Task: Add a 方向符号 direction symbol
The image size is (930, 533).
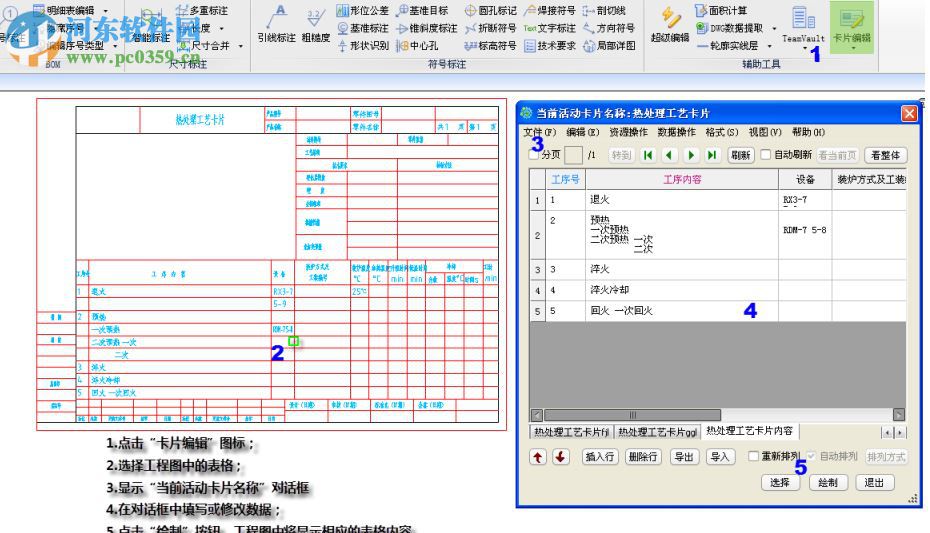Action: [609, 28]
